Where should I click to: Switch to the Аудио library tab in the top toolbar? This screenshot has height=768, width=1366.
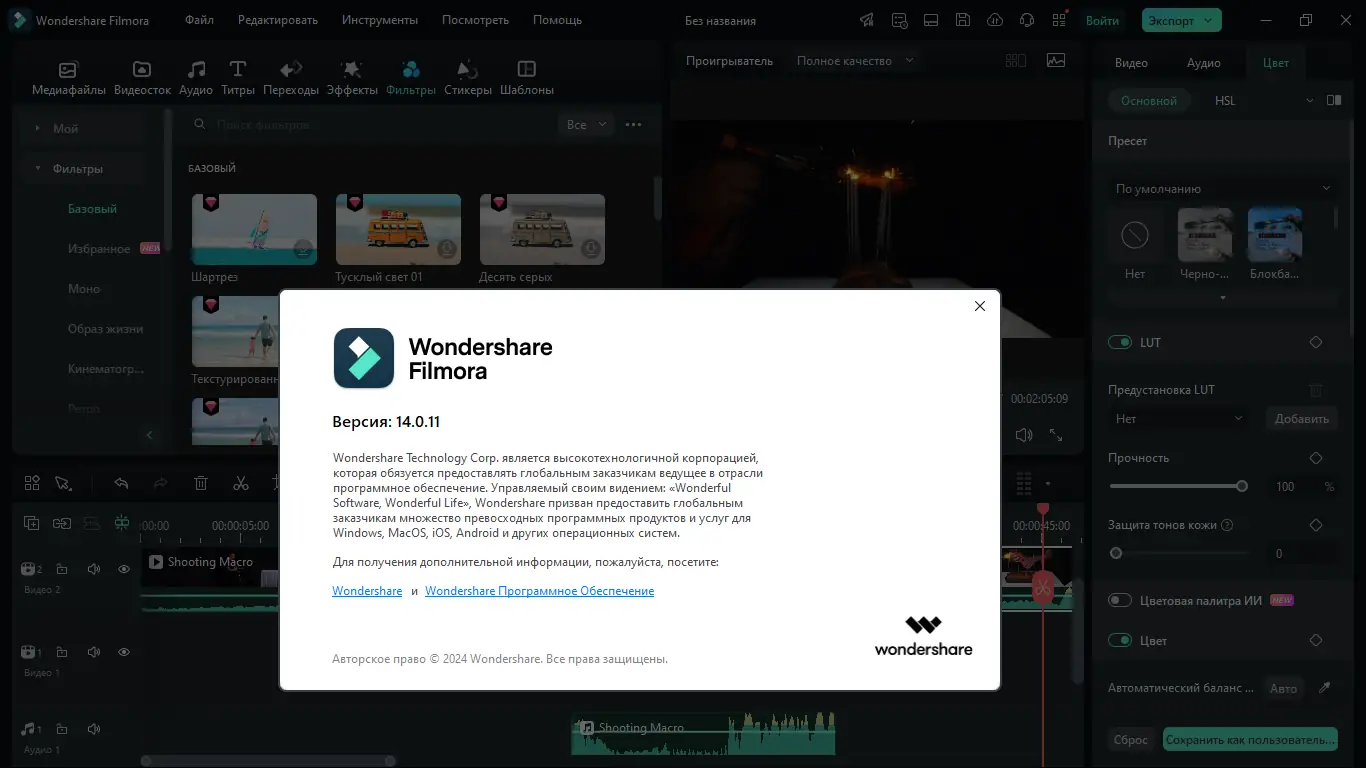196,78
